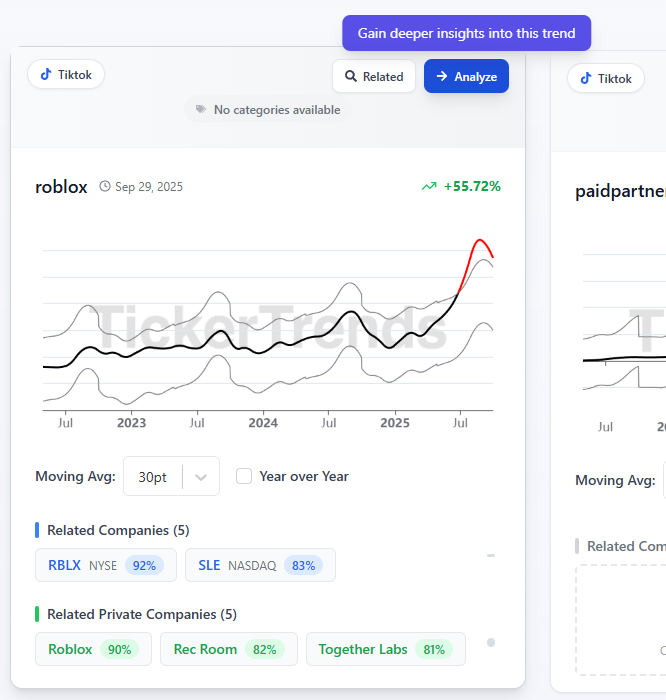Viewport: 666px width, 700px height.
Task: Open the Rec Room 82% private company tag
Action: pyautogui.click(x=228, y=649)
